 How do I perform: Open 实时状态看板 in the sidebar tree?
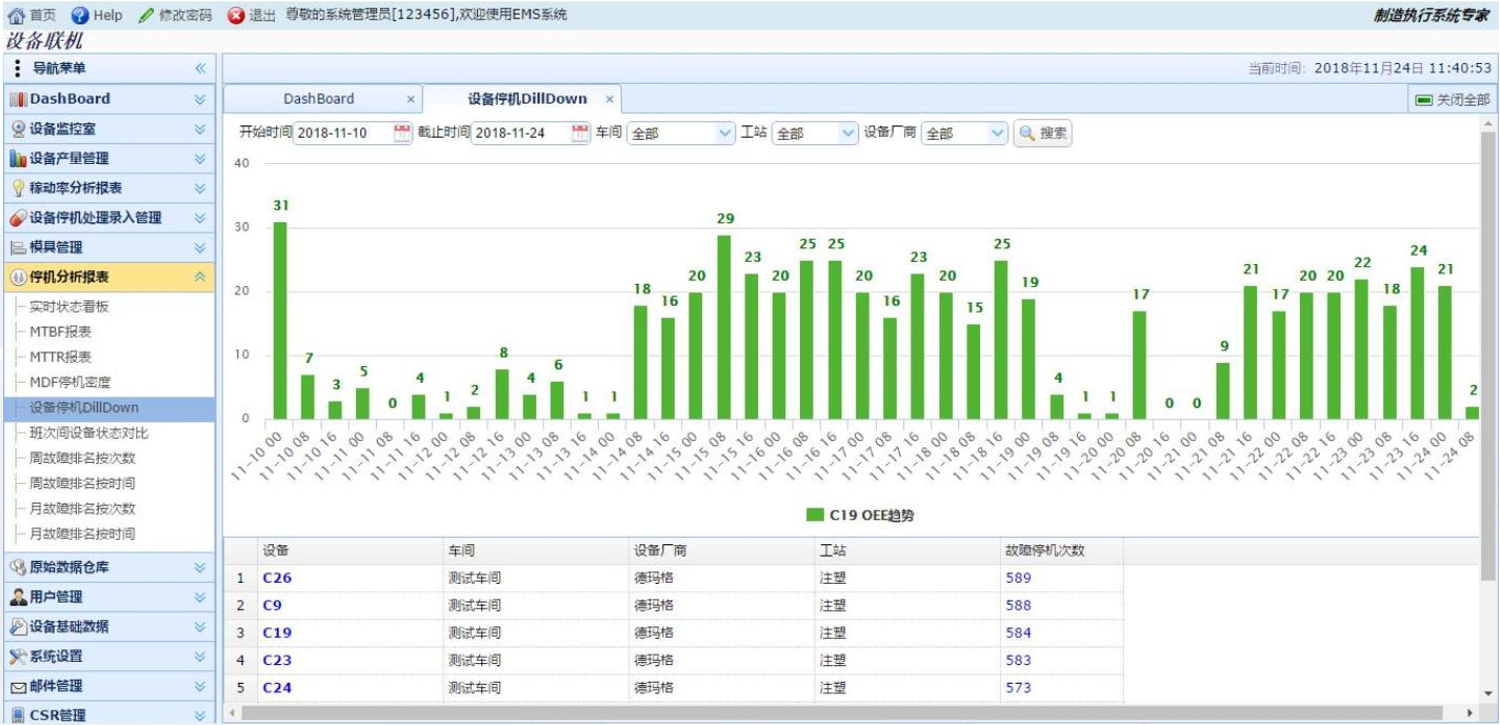(69, 307)
